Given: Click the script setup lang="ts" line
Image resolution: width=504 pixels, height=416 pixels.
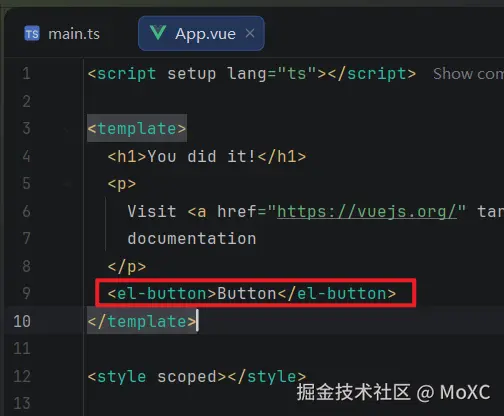Looking at the screenshot, I should tap(252, 74).
